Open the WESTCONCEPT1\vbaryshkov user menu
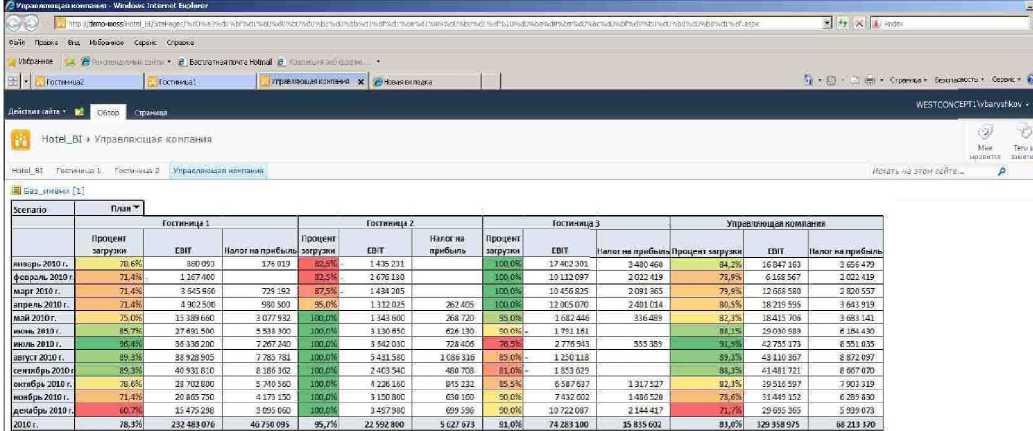This screenshot has width=1033, height=431. click(972, 105)
